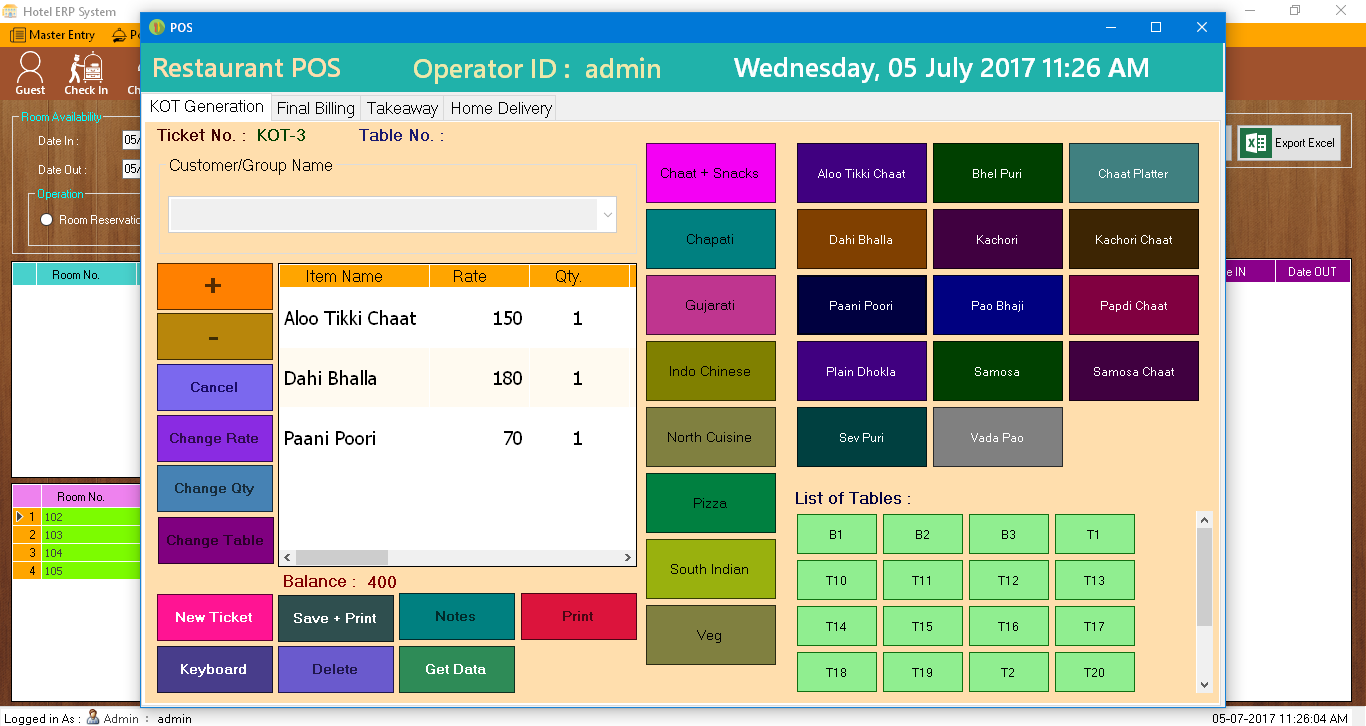Viewport: 1366px width, 726px height.
Task: Select Dahi Bhalla row in order list
Action: tap(457, 378)
